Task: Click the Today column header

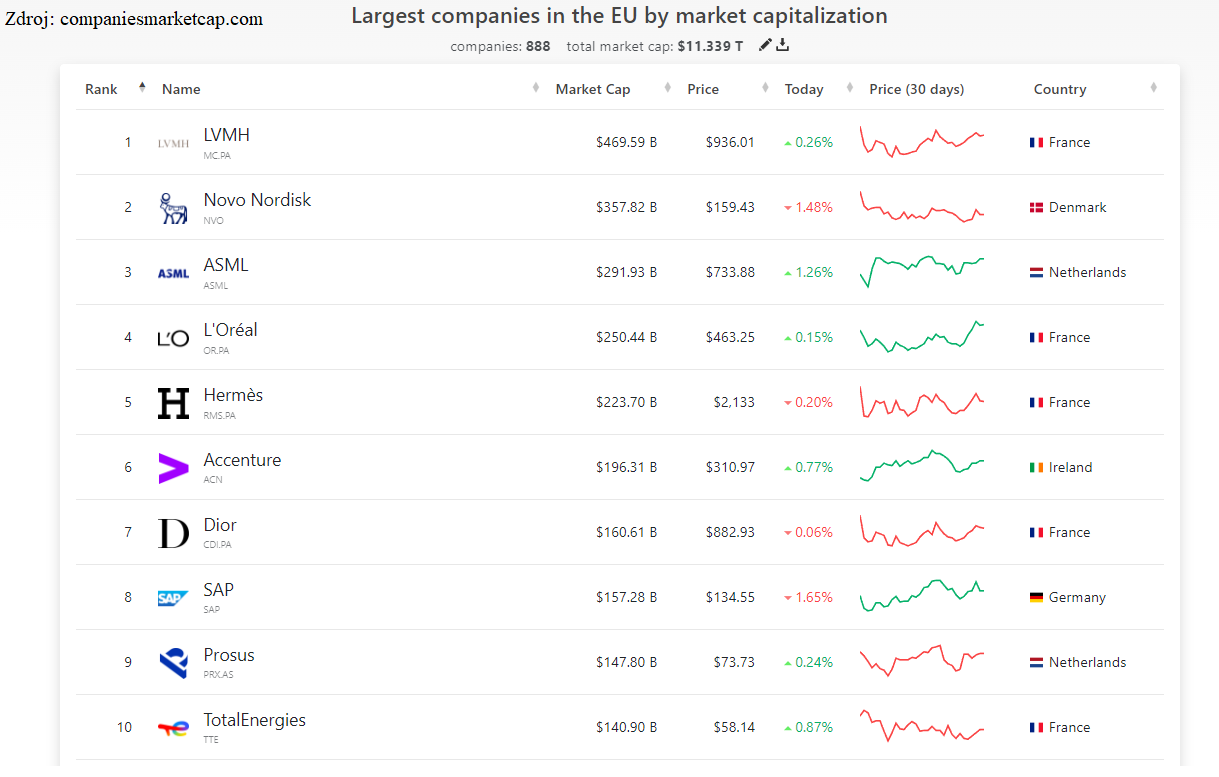Action: tap(804, 89)
